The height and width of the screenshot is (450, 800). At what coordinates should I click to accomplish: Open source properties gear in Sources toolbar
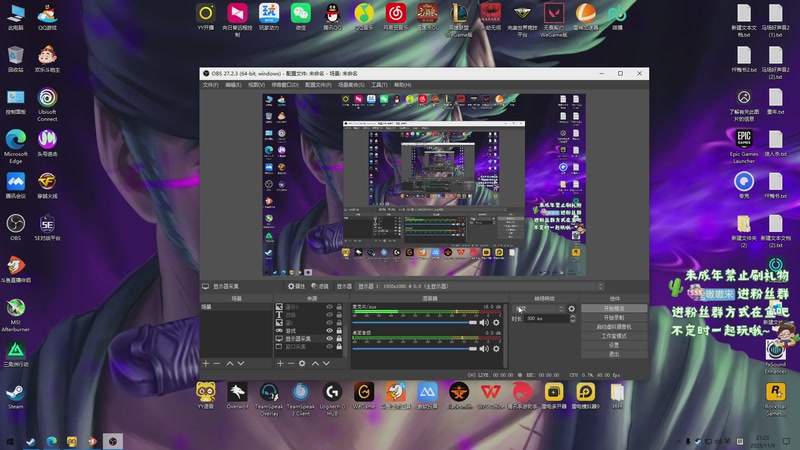(302, 363)
